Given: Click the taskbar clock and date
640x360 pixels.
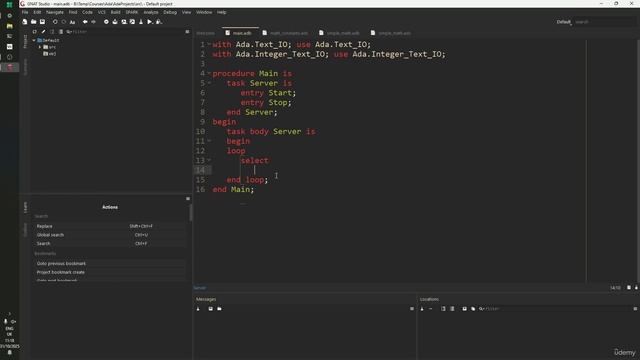Looking at the screenshot, I should (x=9, y=343).
